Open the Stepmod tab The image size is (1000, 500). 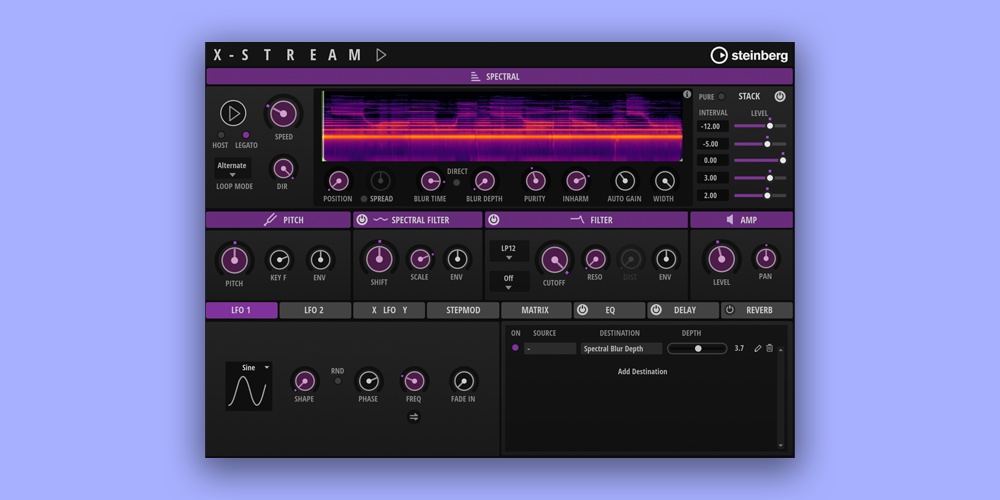click(462, 310)
